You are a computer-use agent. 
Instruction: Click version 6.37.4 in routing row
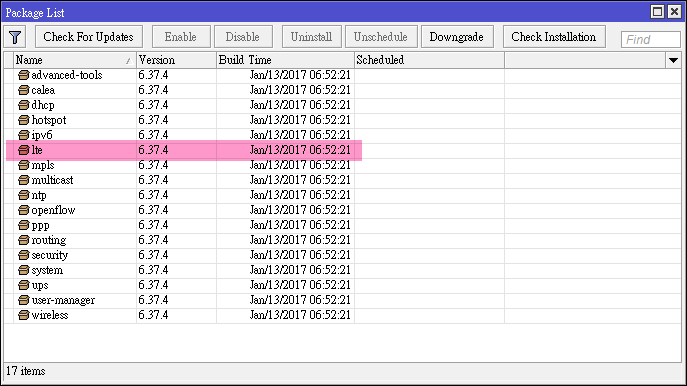(153, 240)
